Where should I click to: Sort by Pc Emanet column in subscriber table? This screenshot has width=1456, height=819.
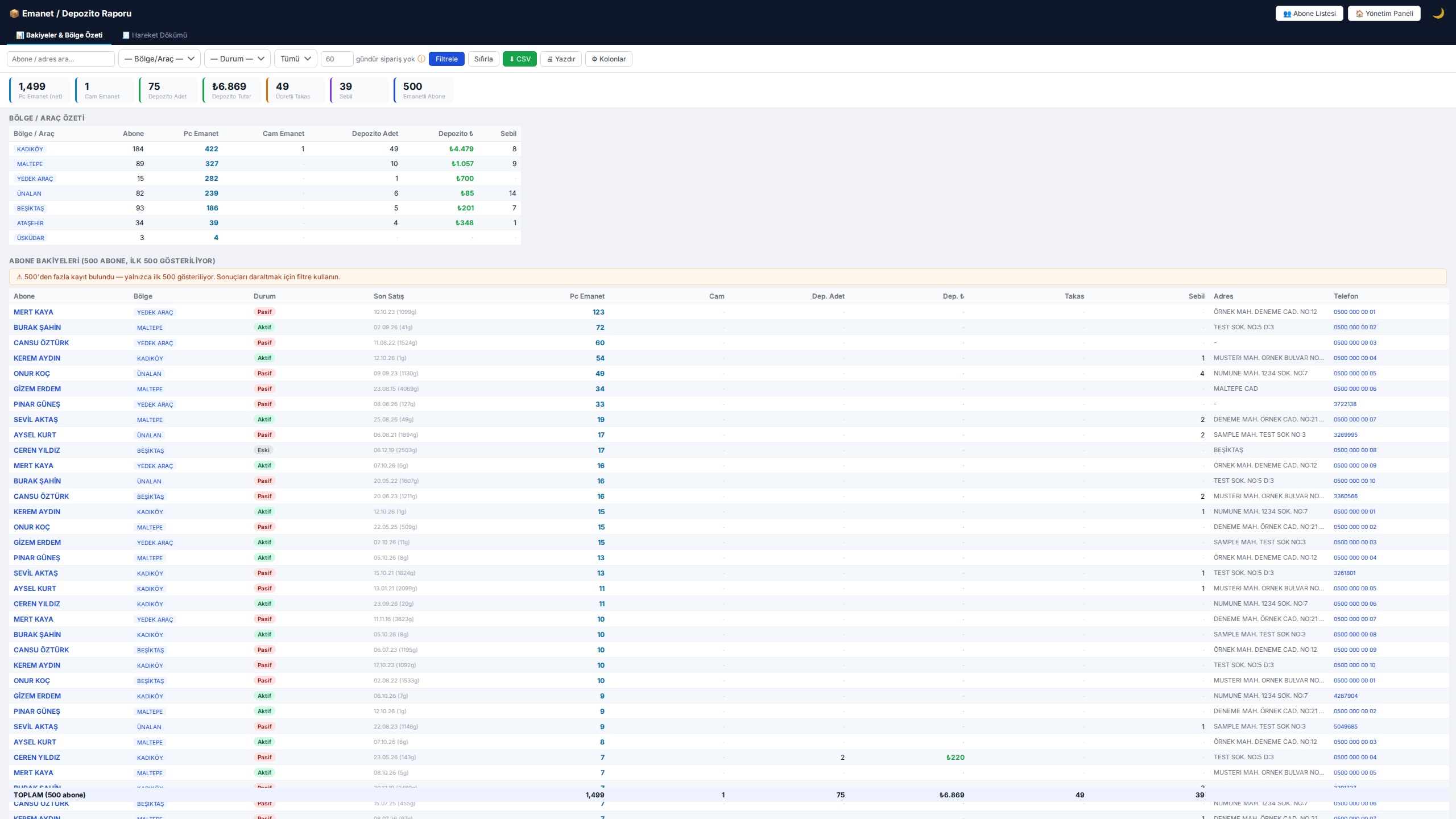pos(587,296)
